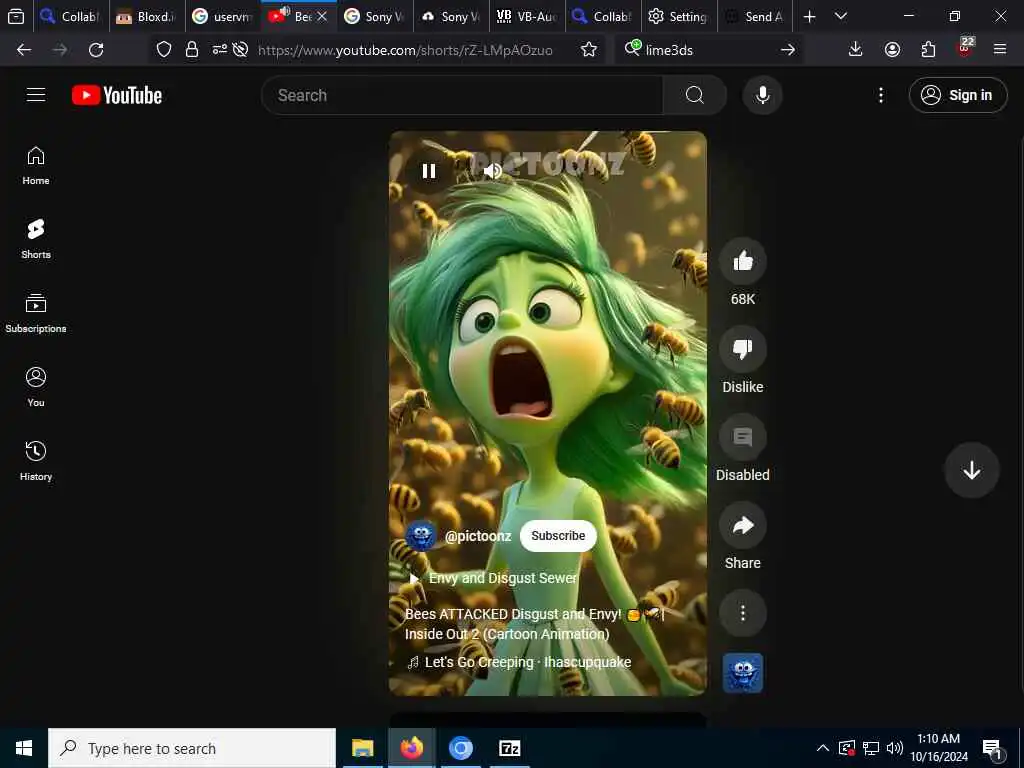Screen dimensions: 1024x768
Task: Bookmark this page with the star icon
Action: click(588, 50)
